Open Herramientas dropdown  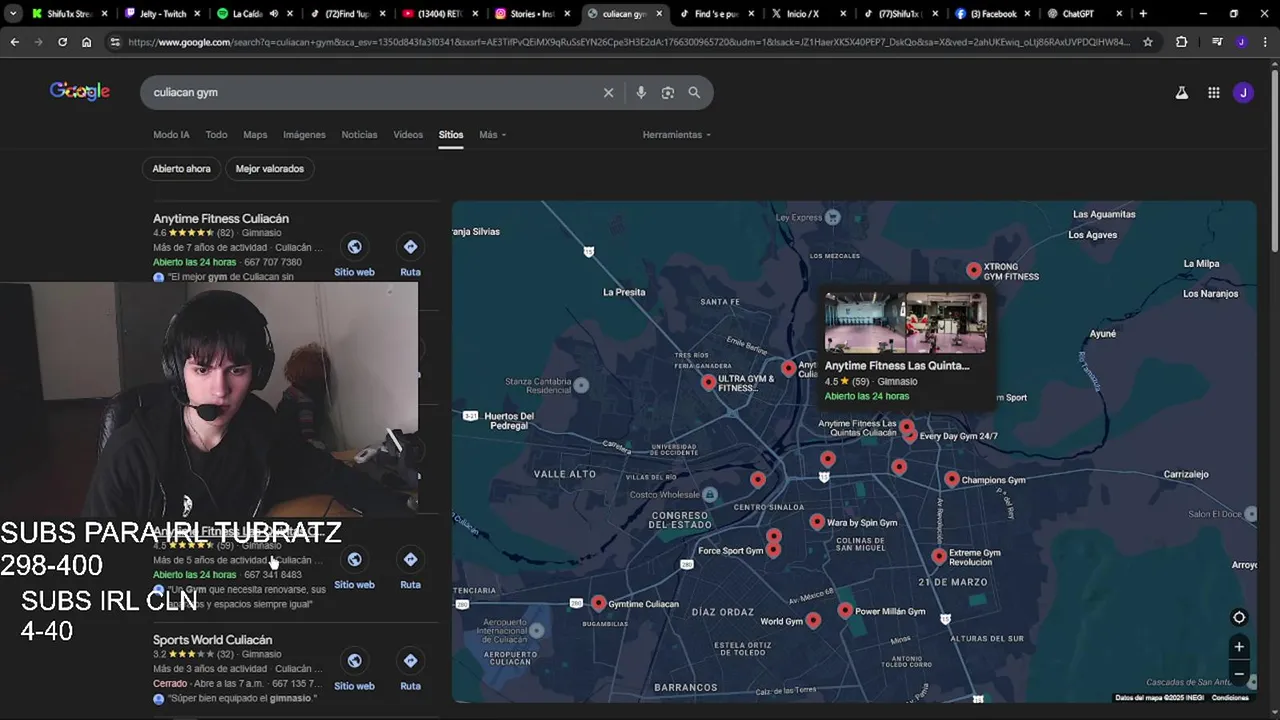(677, 135)
